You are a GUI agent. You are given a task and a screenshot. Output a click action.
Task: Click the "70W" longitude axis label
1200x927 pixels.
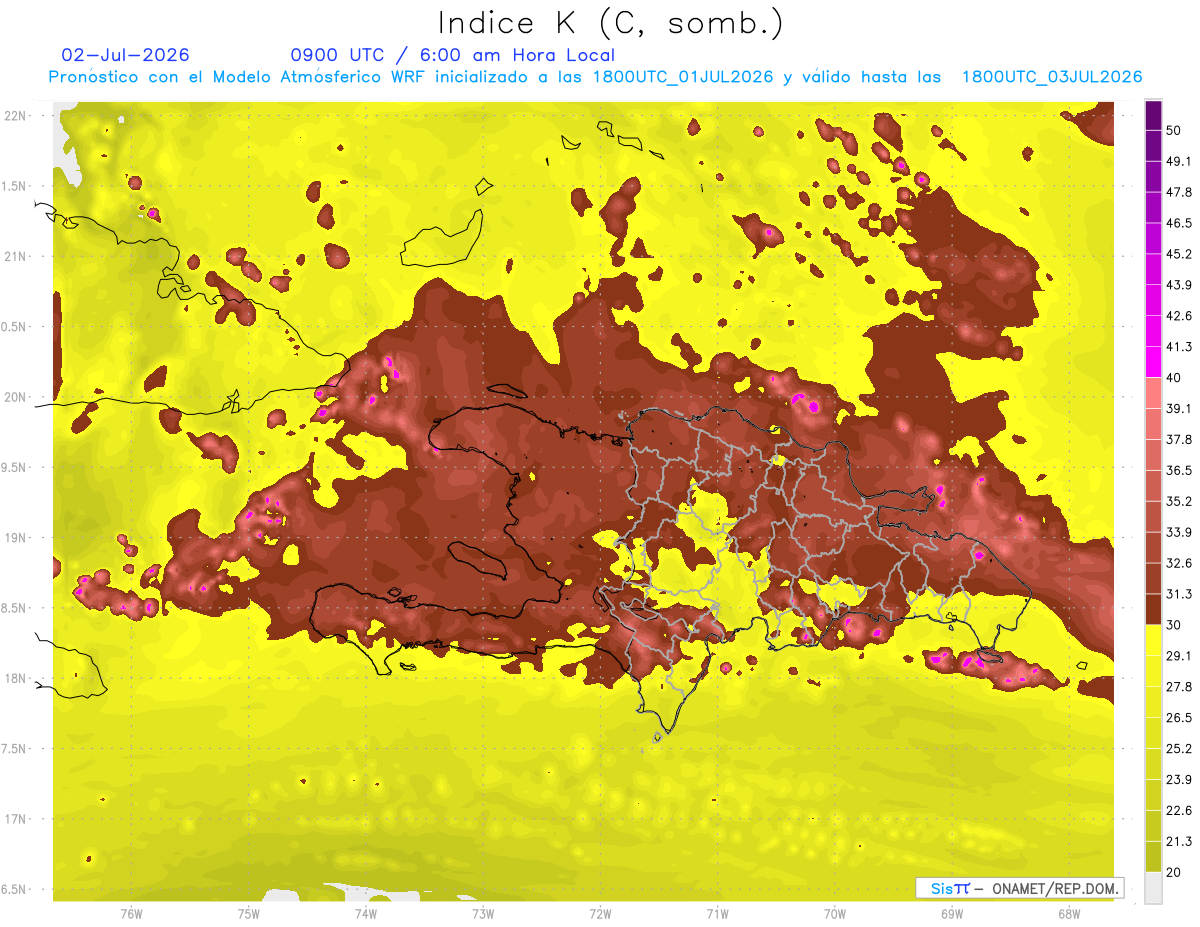pyautogui.click(x=835, y=913)
